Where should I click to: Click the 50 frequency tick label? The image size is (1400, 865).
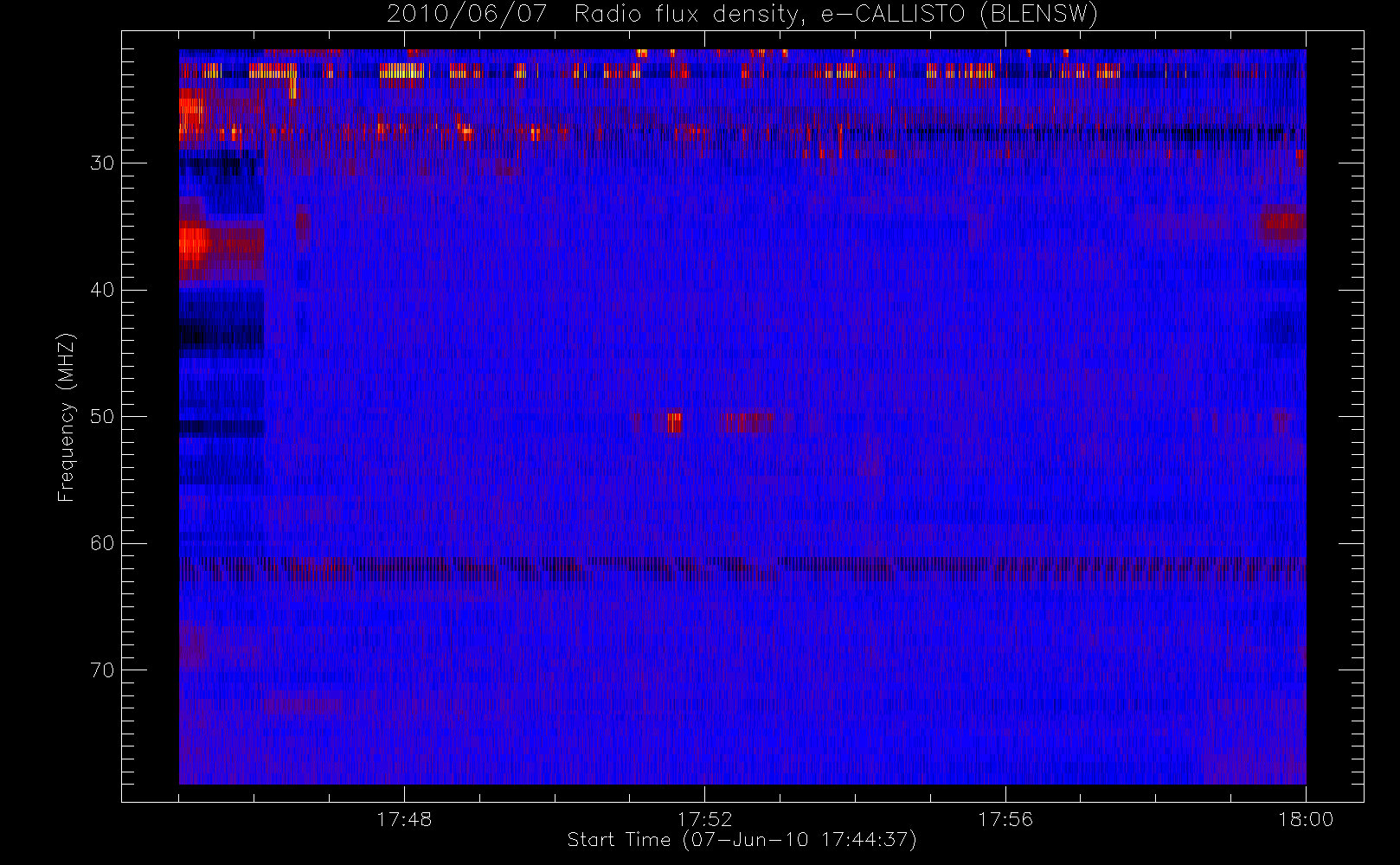coord(102,417)
